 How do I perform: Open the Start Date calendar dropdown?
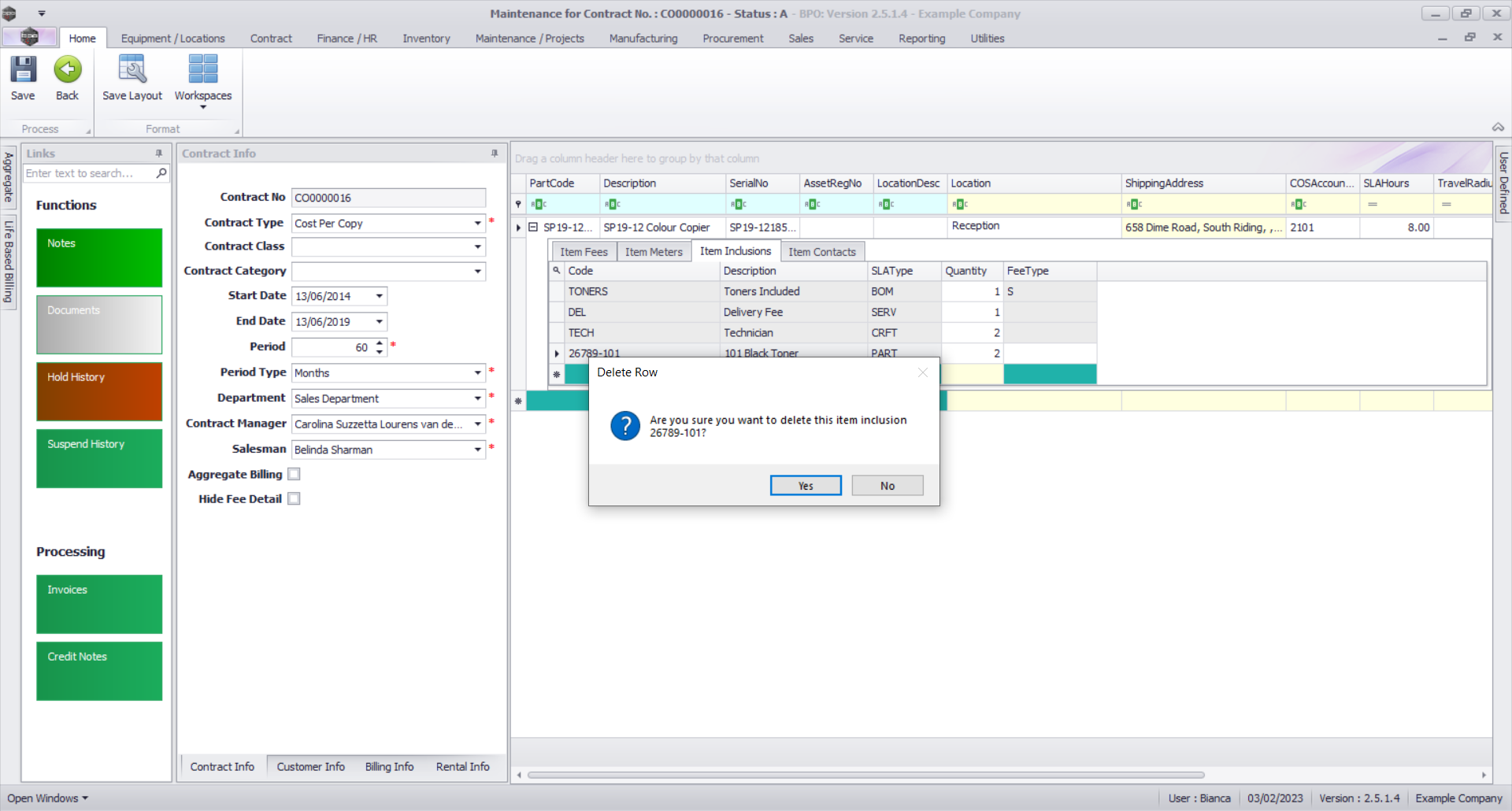(x=380, y=297)
